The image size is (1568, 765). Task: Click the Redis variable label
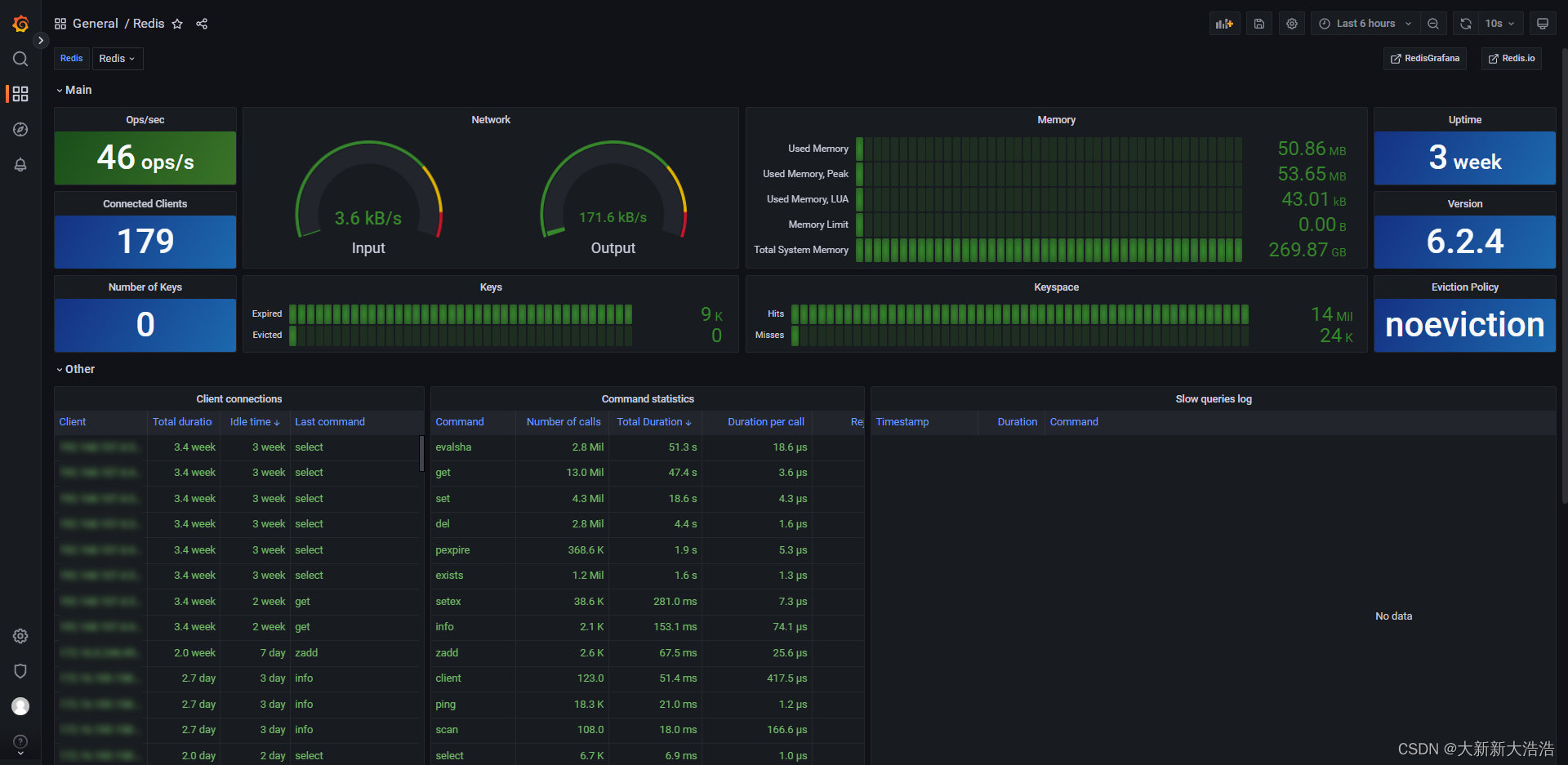[x=72, y=59]
